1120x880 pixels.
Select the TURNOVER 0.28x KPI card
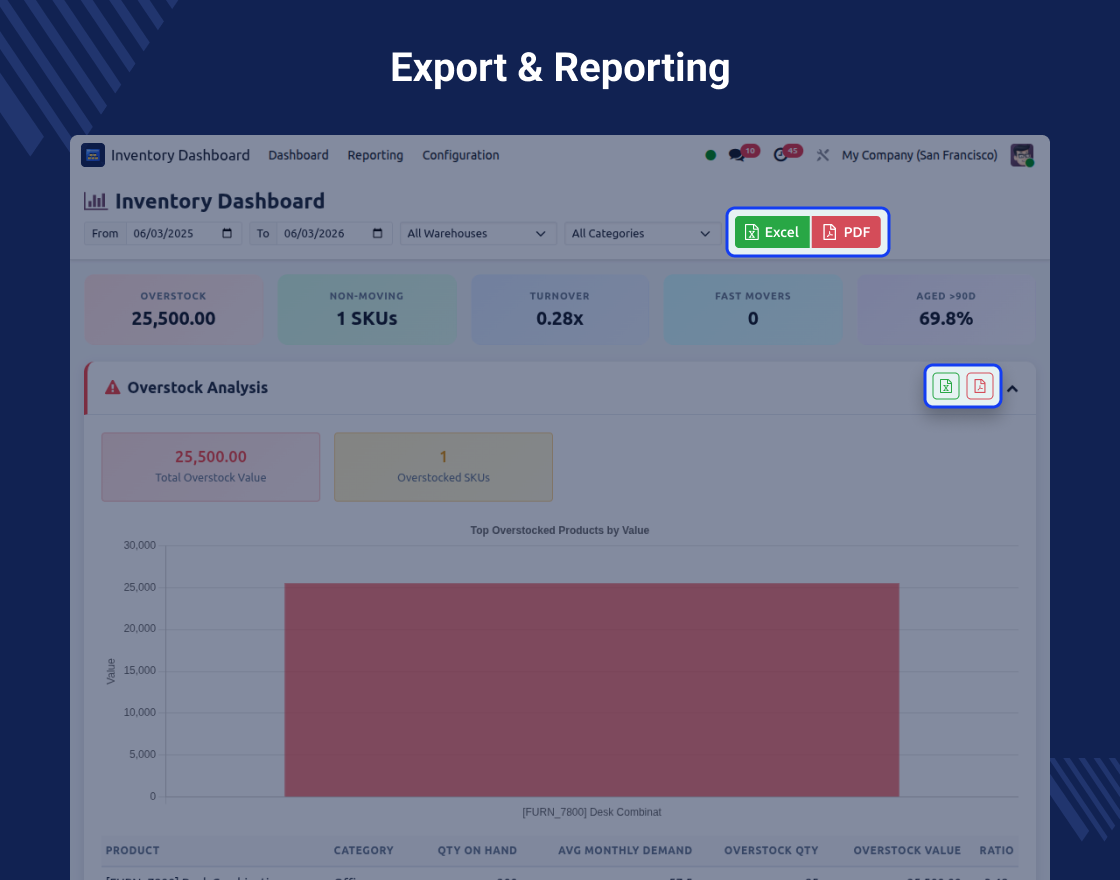560,310
